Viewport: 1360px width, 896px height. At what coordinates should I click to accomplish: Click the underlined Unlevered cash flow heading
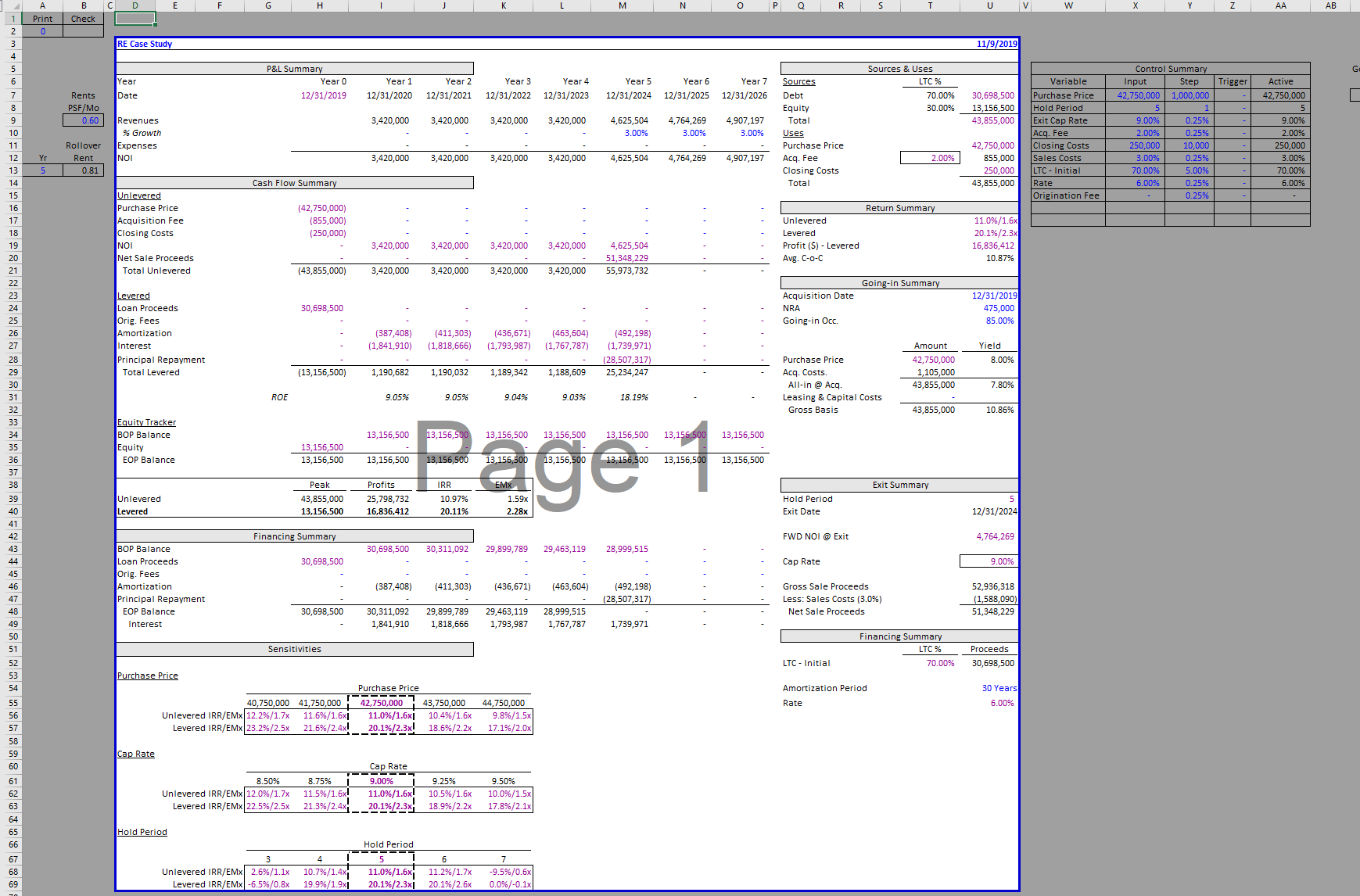[139, 195]
